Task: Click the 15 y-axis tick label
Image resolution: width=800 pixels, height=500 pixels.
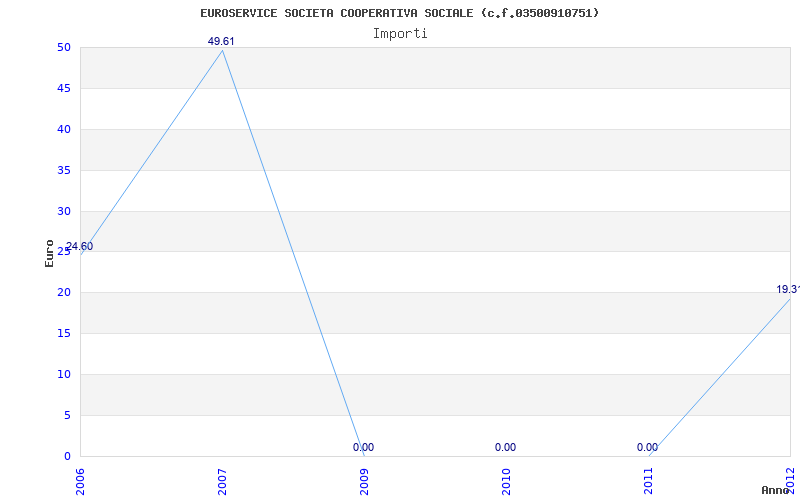Action: pos(64,334)
